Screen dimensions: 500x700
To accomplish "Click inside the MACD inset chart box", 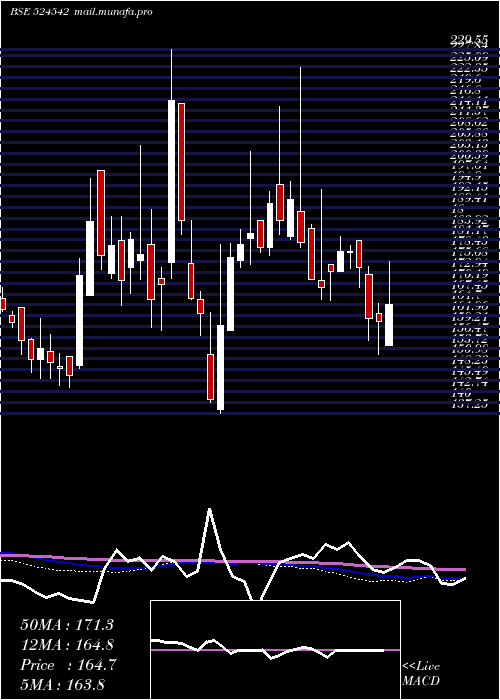I will click(x=275, y=650).
